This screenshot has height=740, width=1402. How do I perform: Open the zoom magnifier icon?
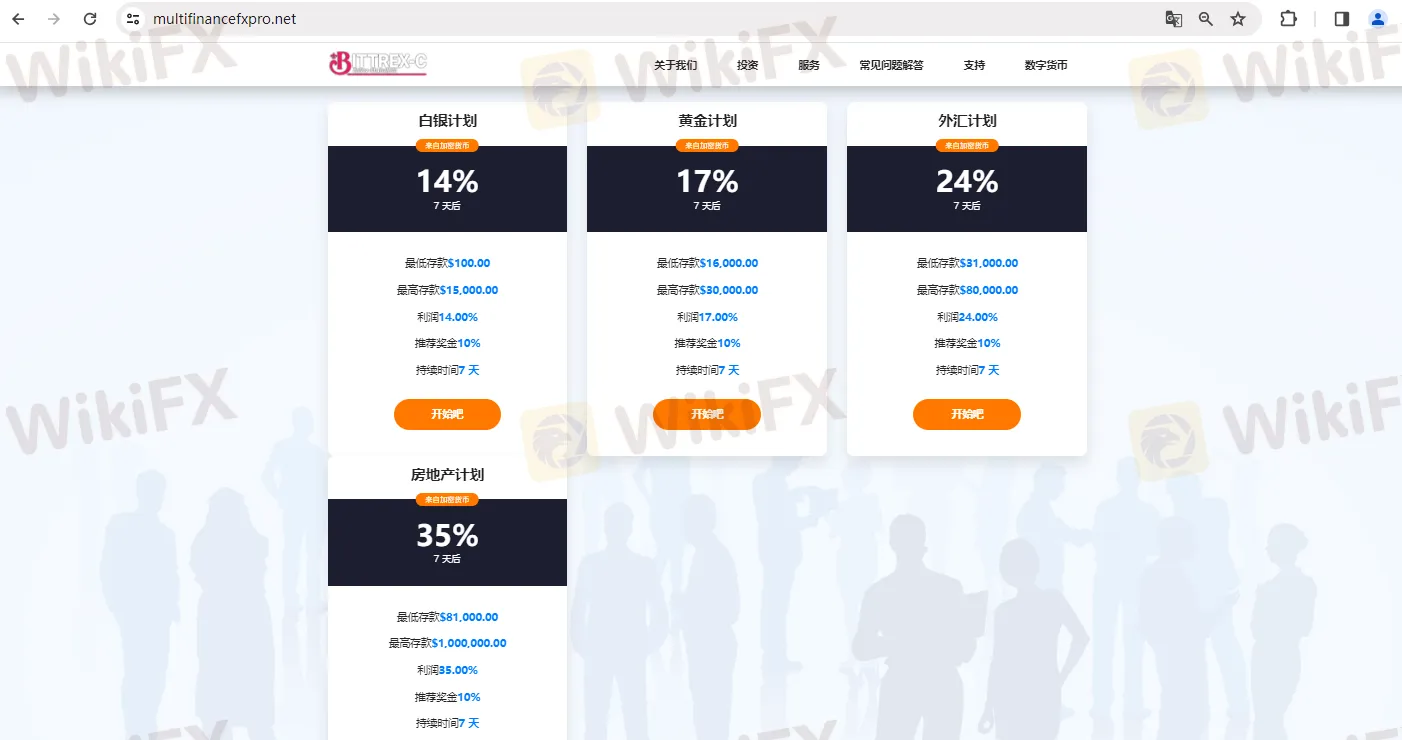pyautogui.click(x=1206, y=19)
